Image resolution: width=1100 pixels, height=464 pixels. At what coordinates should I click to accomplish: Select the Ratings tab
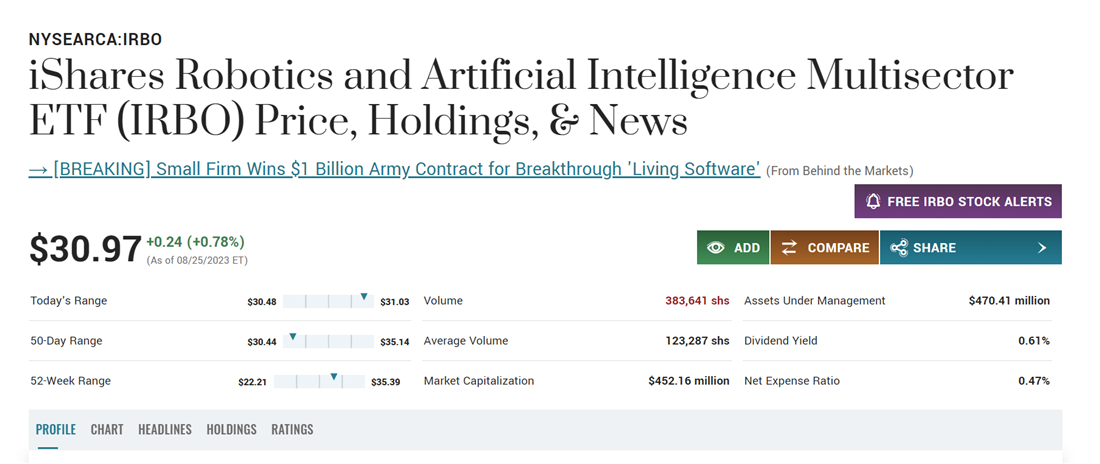[x=292, y=429]
